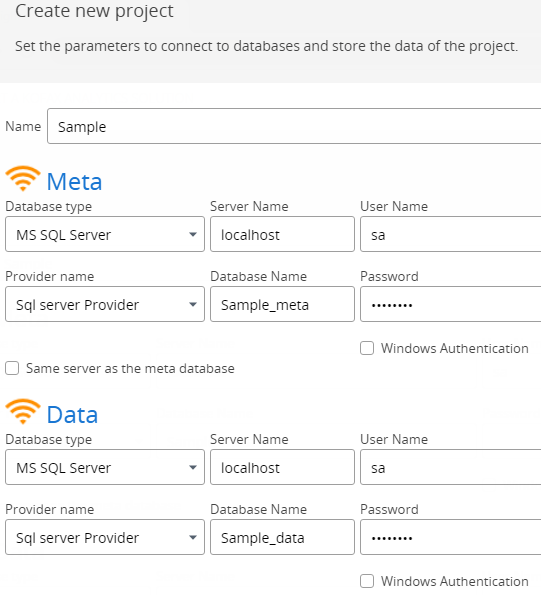Open Data Database type dropdown
Image resolution: width=541 pixels, height=595 pixels.
pos(105,467)
